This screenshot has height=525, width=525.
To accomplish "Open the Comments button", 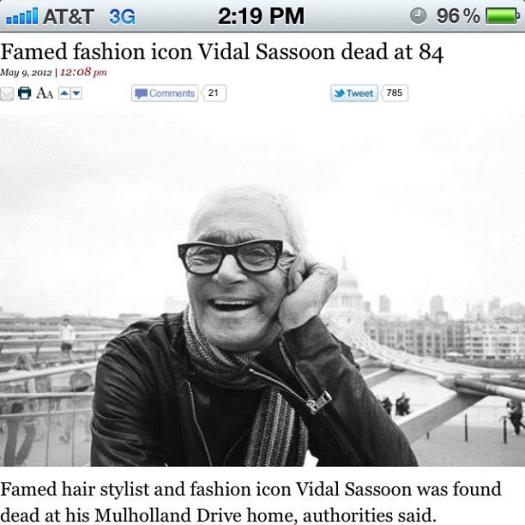I will 165,93.
